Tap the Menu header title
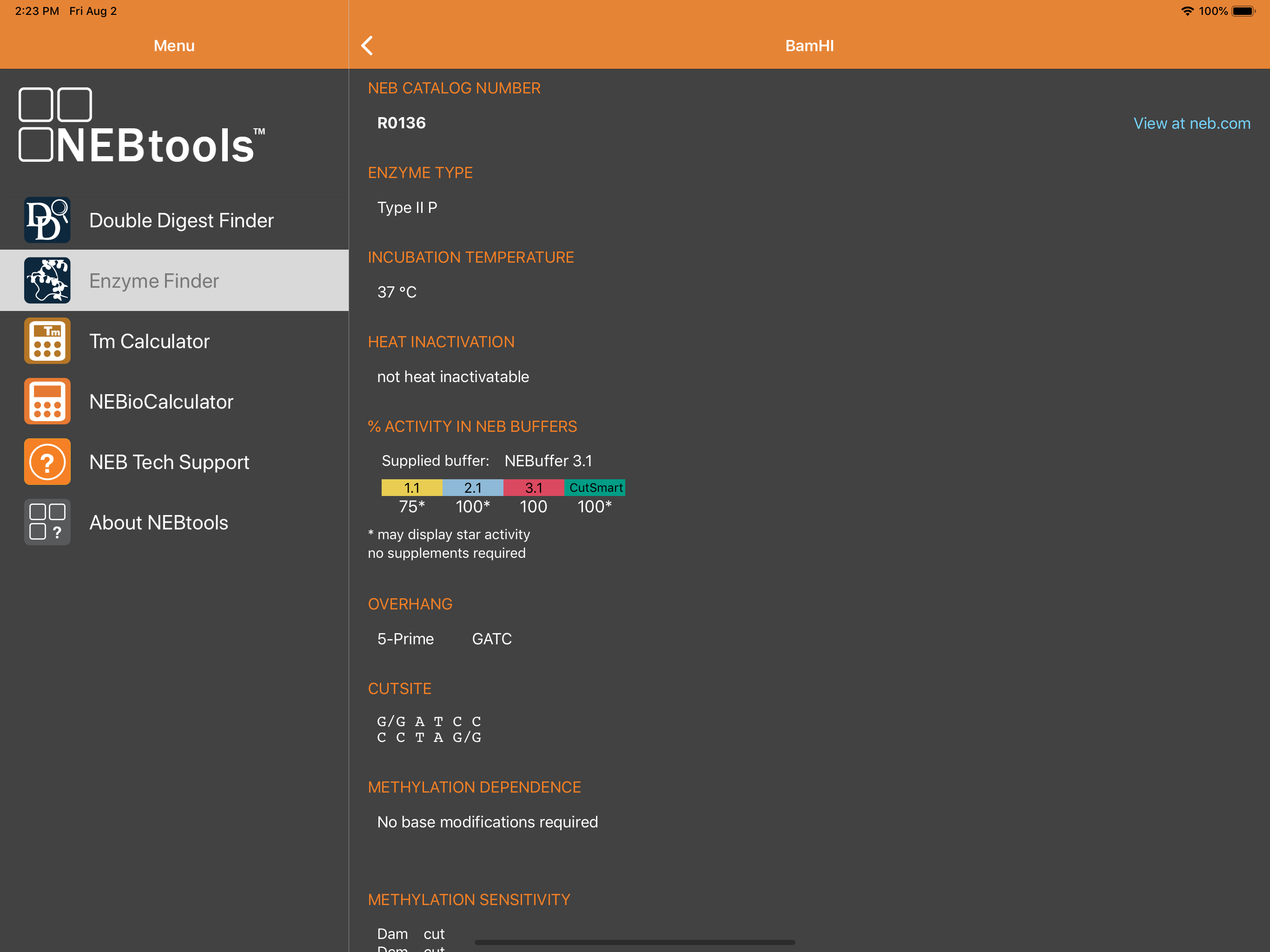The height and width of the screenshot is (952, 1270). 174,46
